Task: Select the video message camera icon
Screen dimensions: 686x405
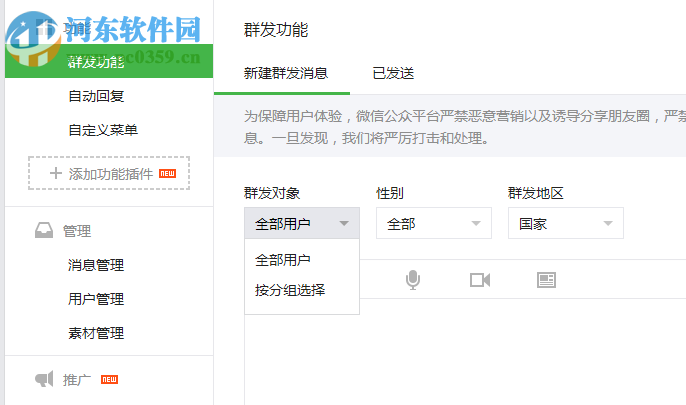Action: click(480, 280)
